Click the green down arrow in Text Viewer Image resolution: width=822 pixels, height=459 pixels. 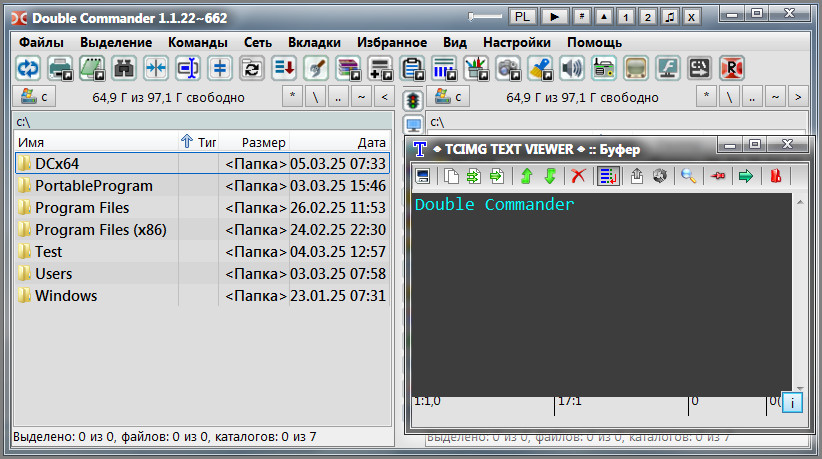(550, 176)
